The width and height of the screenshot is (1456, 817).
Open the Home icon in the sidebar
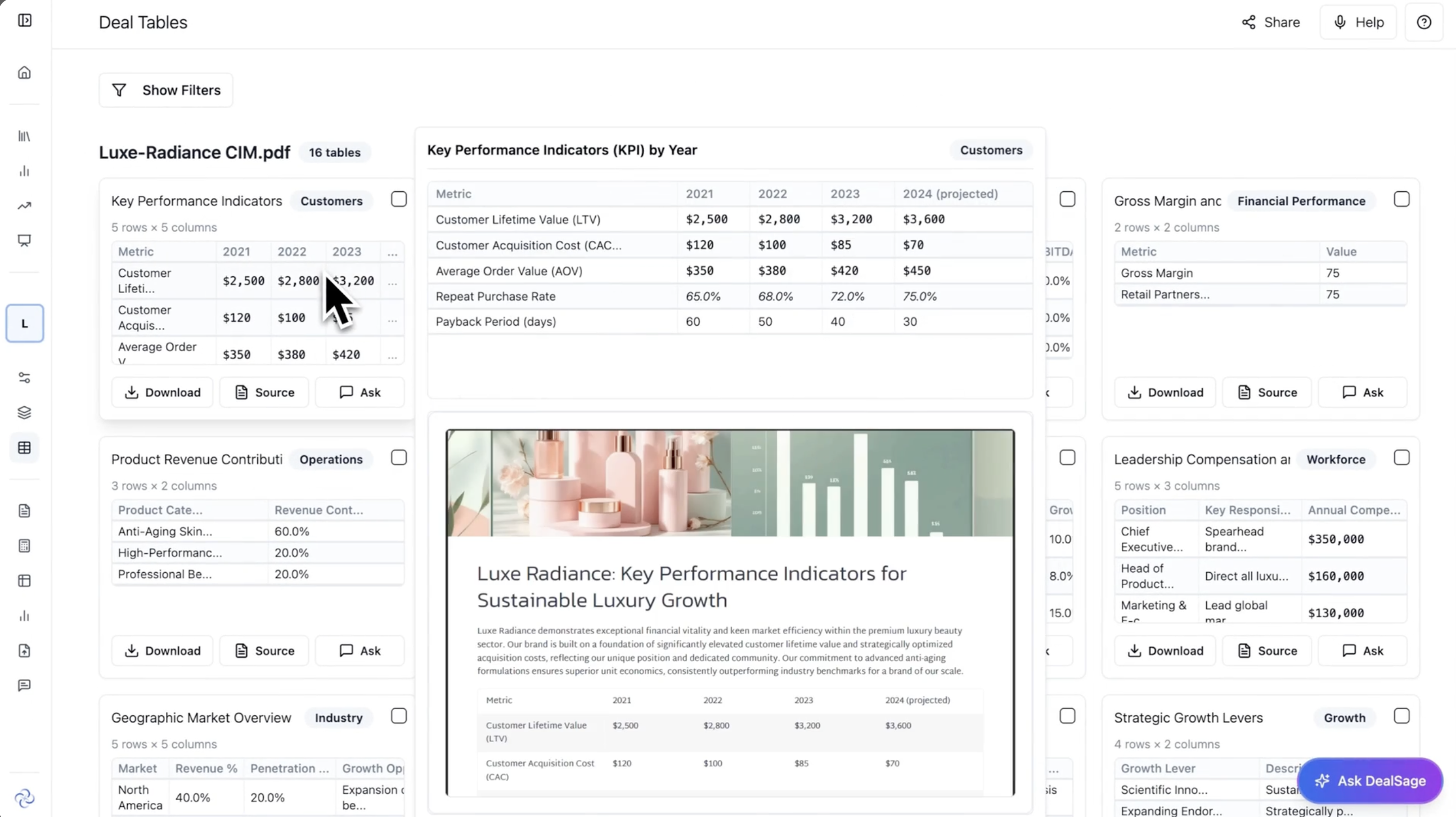pyautogui.click(x=24, y=73)
